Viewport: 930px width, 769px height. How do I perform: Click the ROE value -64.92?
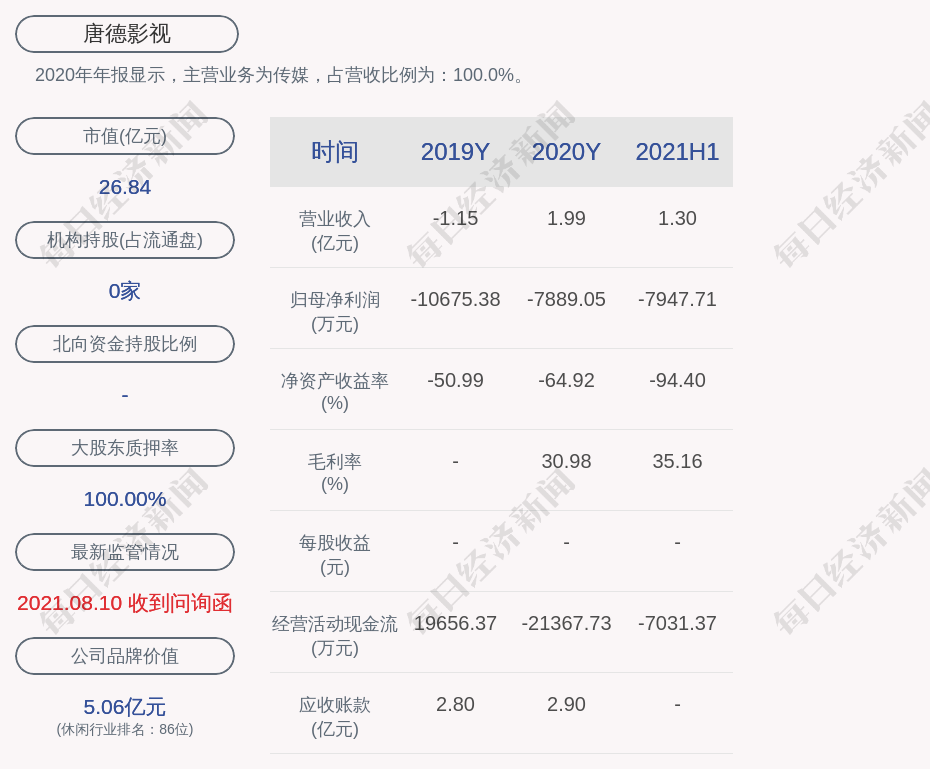coord(566,380)
